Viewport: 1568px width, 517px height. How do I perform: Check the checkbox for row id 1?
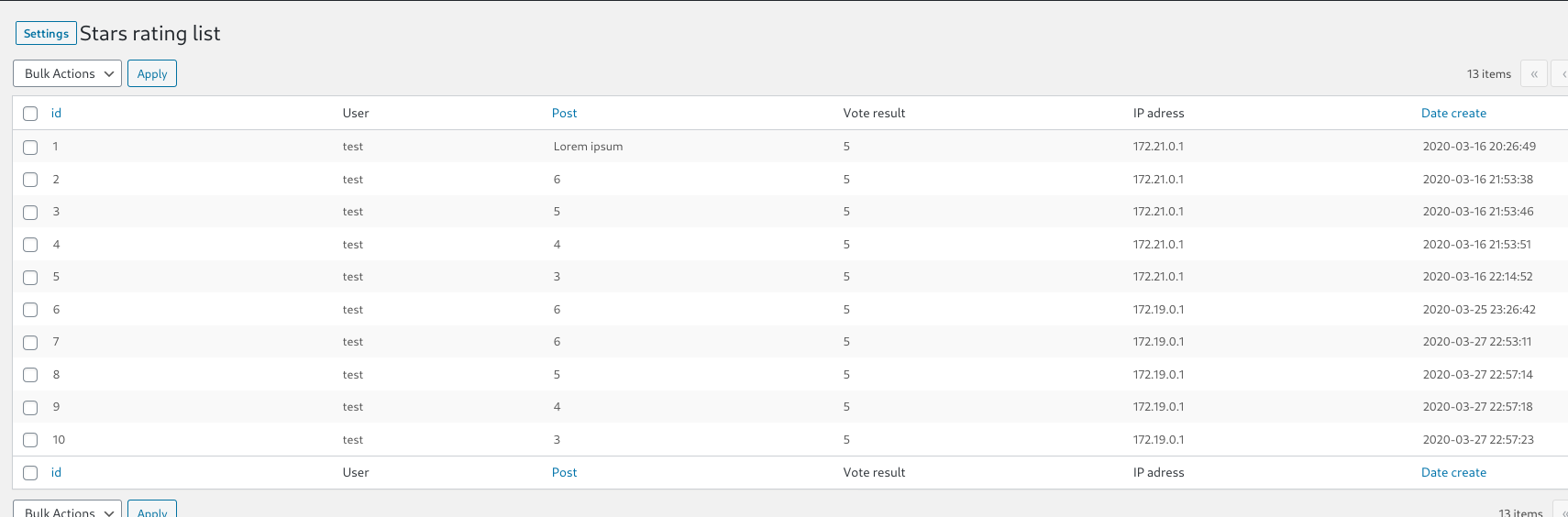pyautogui.click(x=30, y=147)
